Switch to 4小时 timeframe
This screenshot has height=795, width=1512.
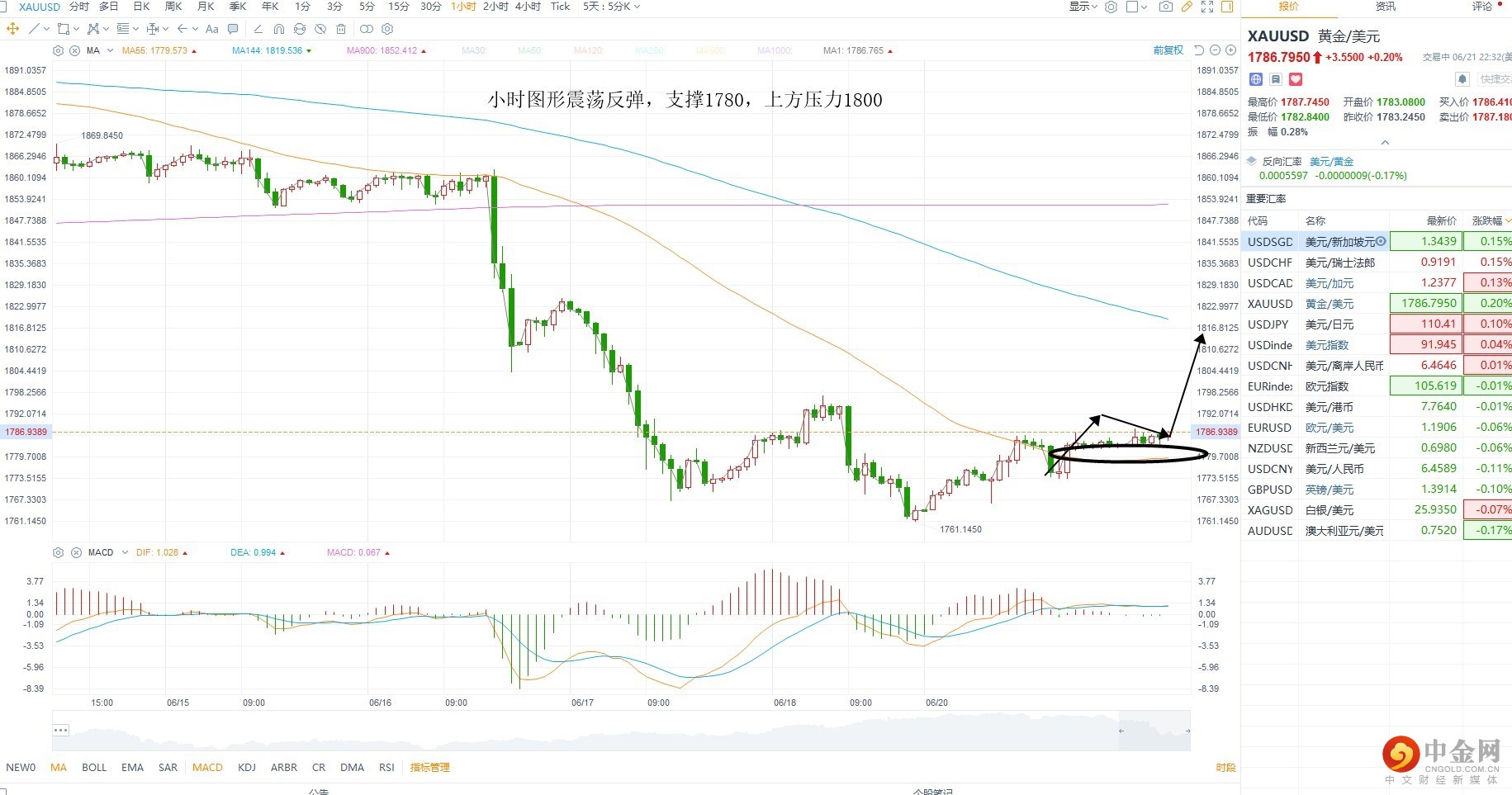pos(528,7)
